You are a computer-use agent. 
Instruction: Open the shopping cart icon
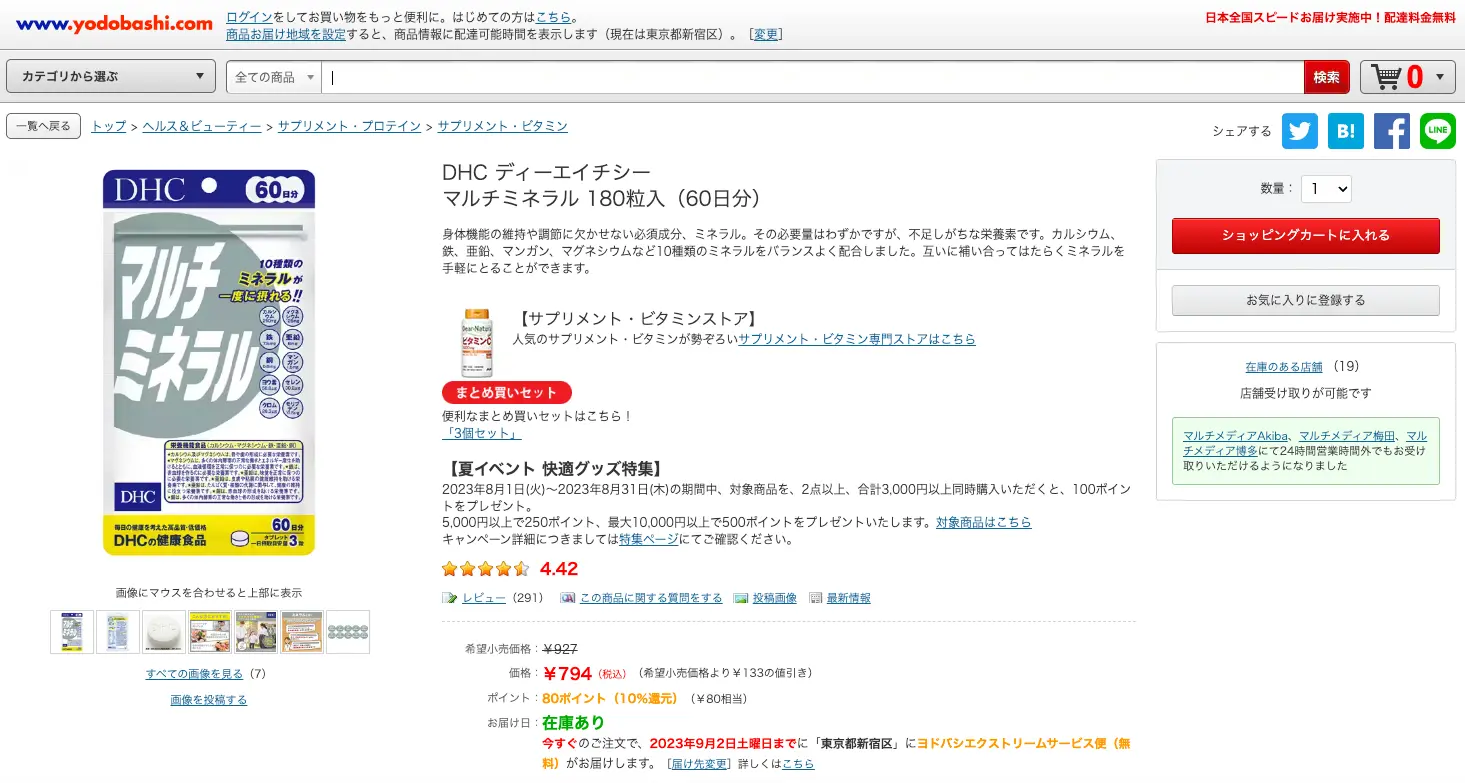[x=1386, y=77]
